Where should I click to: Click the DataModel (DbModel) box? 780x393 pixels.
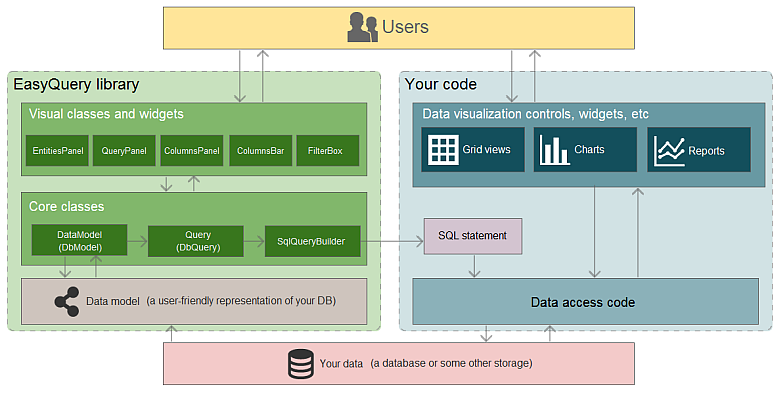click(79, 240)
